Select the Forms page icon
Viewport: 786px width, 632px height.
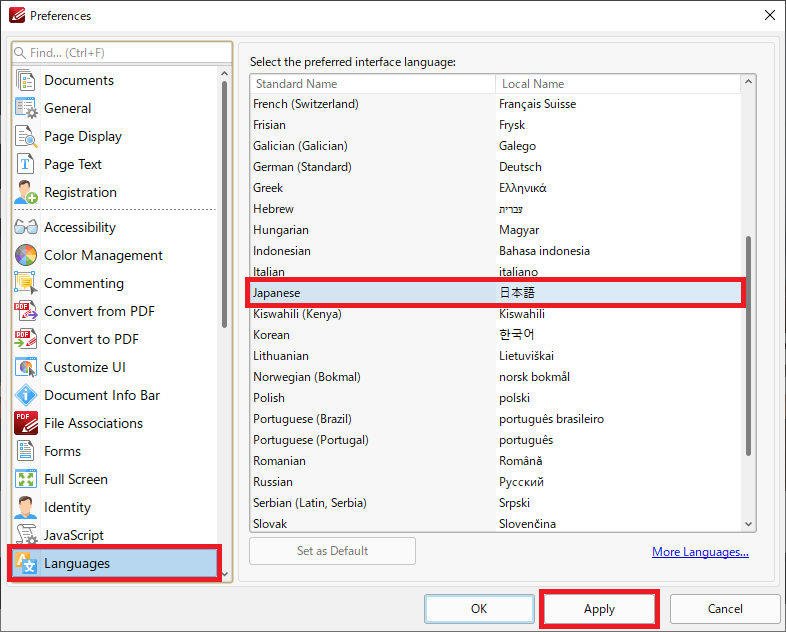[x=26, y=451]
